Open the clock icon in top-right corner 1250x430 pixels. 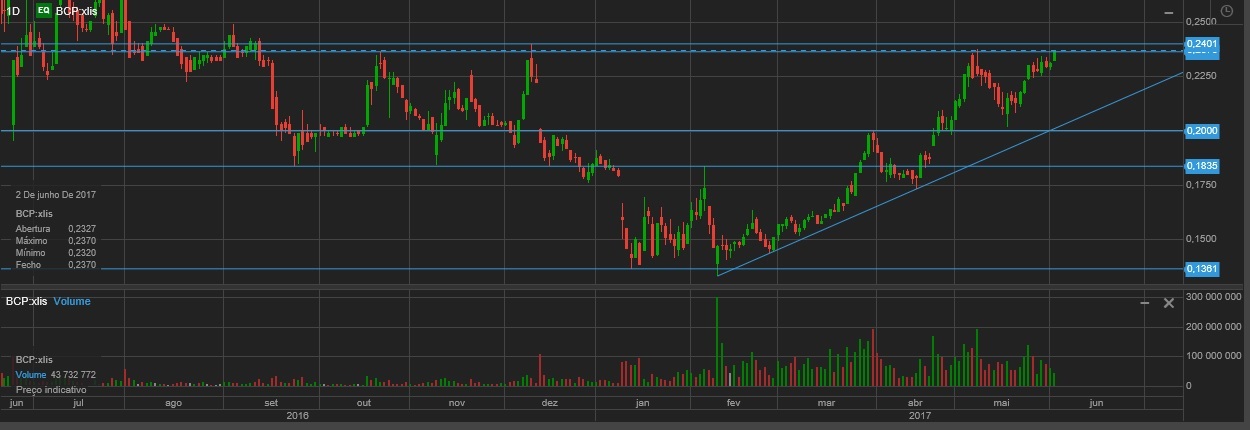click(1228, 11)
